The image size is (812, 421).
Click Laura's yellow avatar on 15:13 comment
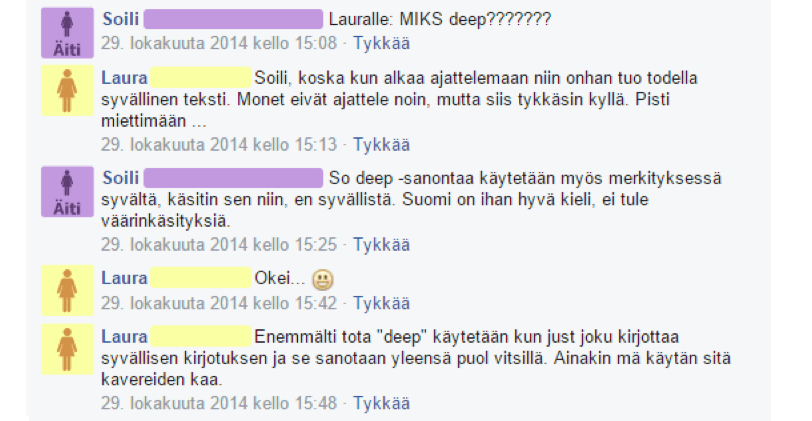pos(67,91)
